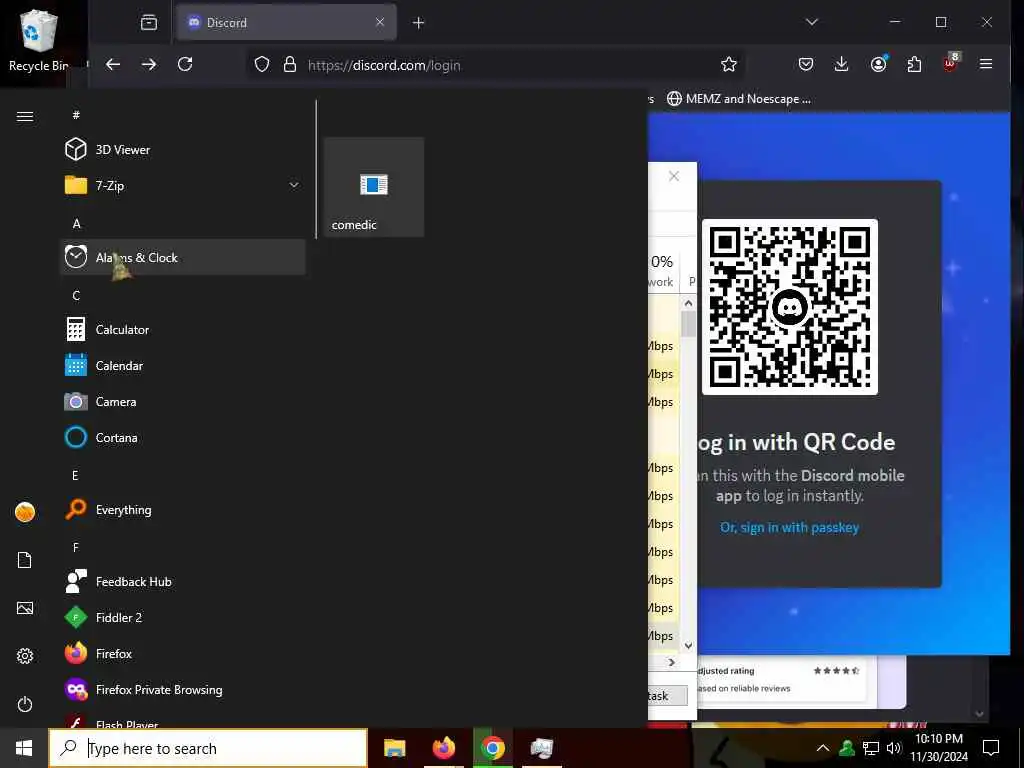Open the taskbar clock and date

[x=939, y=748]
